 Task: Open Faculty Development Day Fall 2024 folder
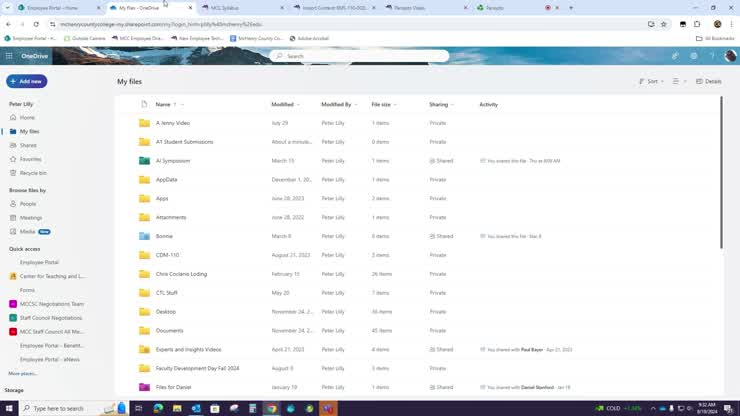point(197,368)
